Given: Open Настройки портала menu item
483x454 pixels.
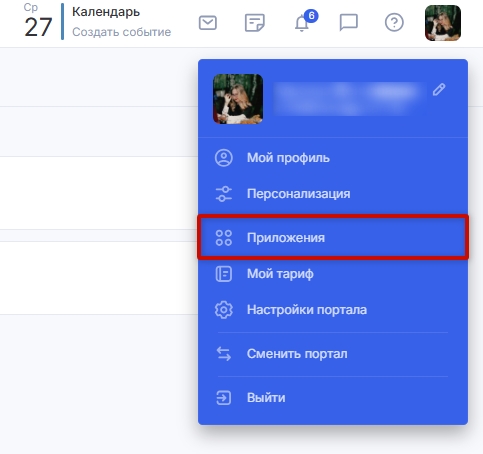Looking at the screenshot, I should click(333, 310).
